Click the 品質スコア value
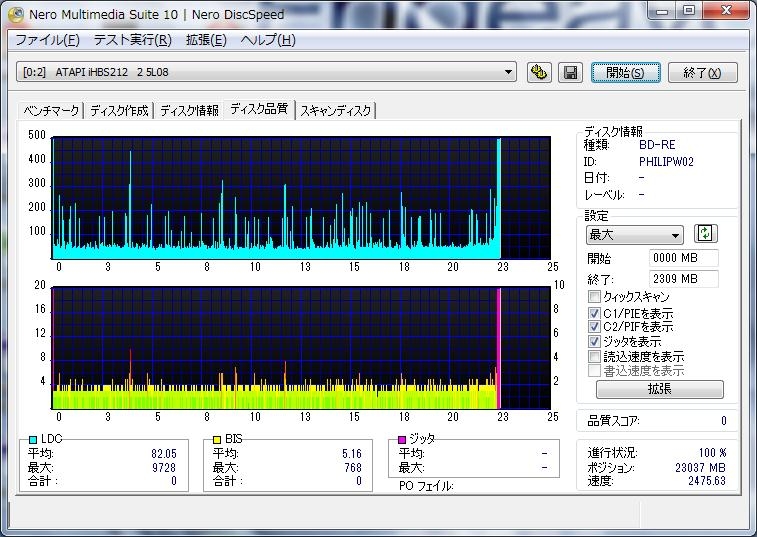 click(724, 421)
